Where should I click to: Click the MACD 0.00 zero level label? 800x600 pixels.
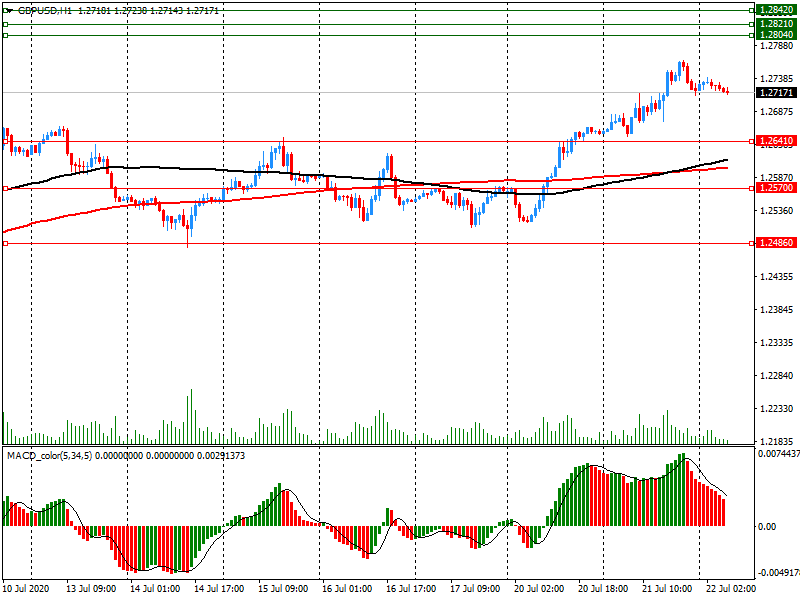coord(768,526)
